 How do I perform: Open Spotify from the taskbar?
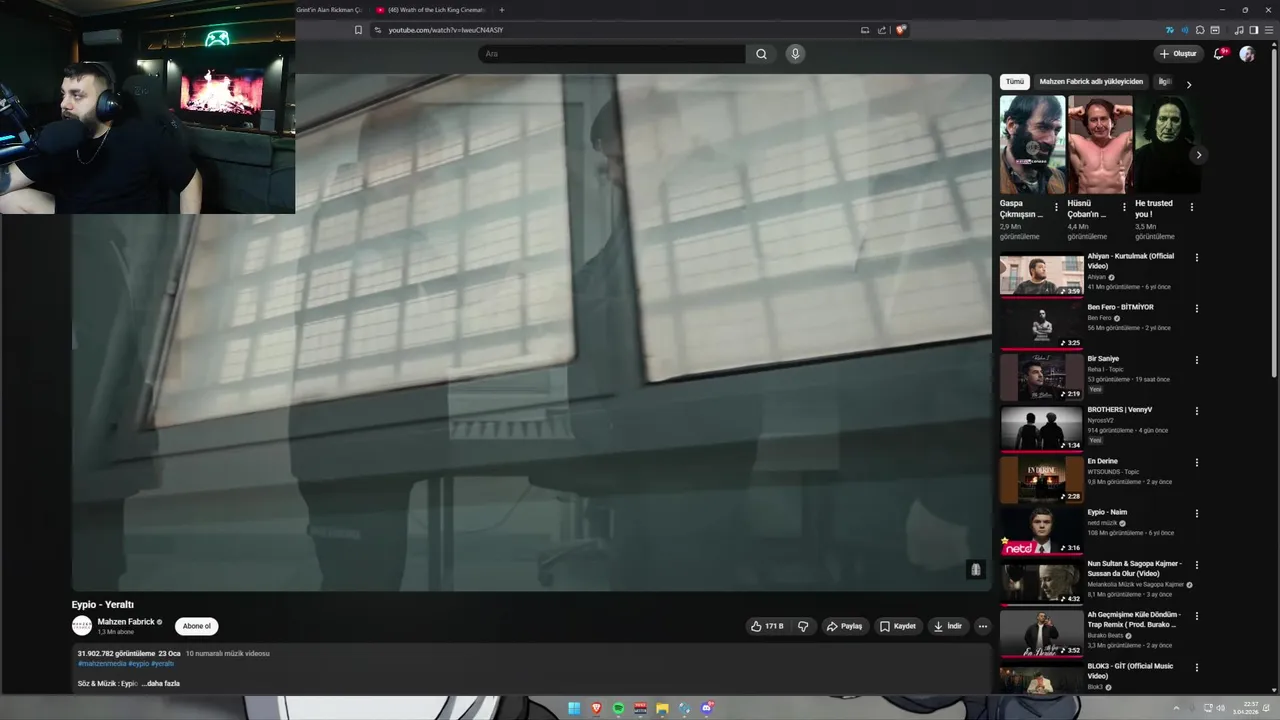point(619,708)
